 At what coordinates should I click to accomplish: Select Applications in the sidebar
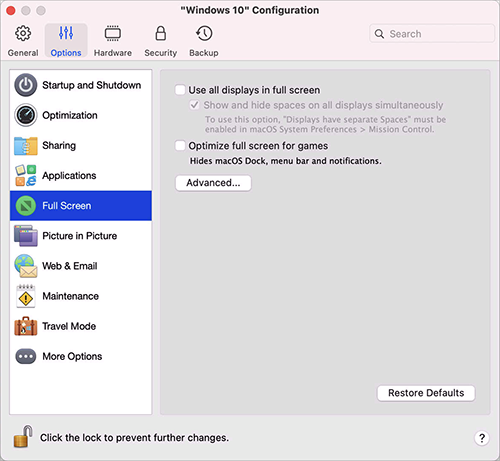coord(81,175)
